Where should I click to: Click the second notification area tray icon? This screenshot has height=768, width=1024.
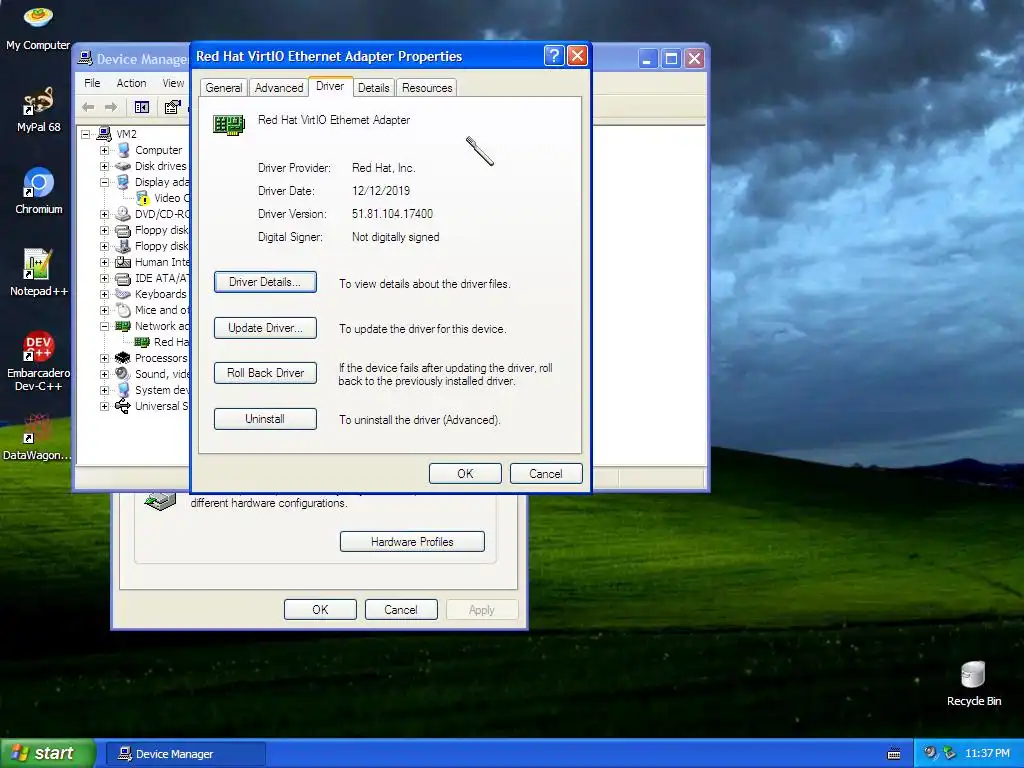point(950,753)
